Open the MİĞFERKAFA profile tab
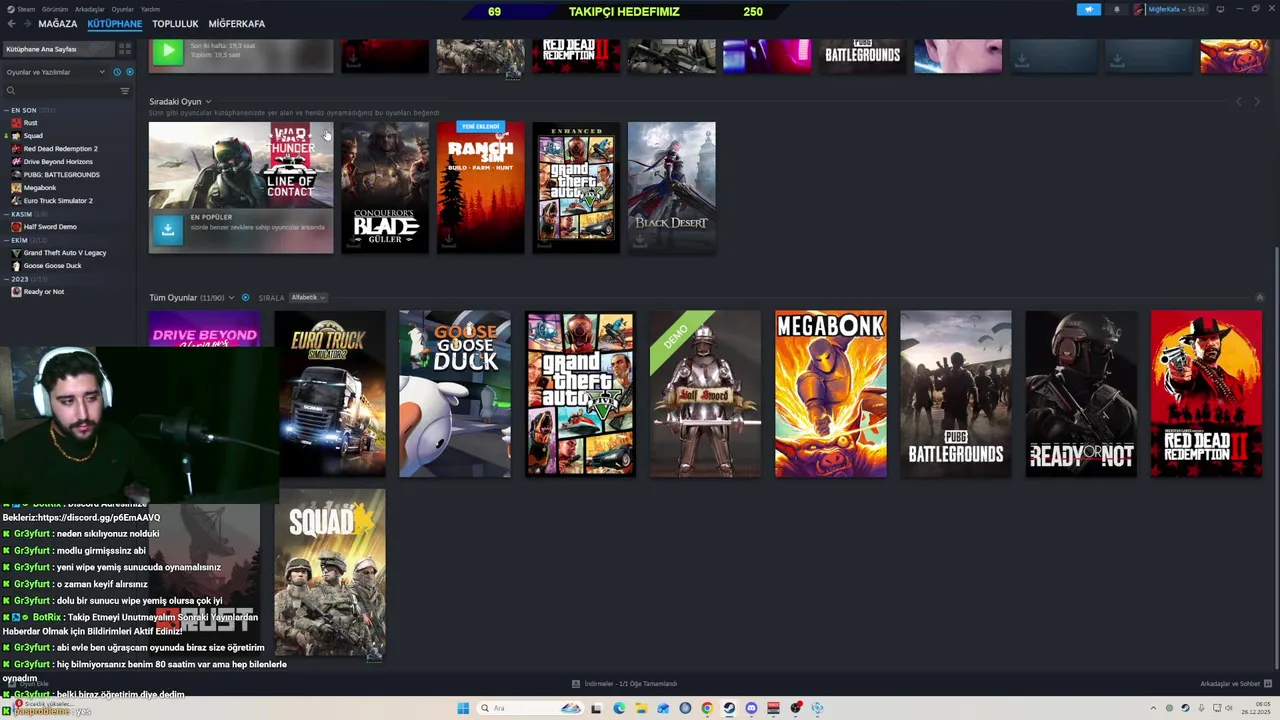The height and width of the screenshot is (720, 1280). [237, 24]
